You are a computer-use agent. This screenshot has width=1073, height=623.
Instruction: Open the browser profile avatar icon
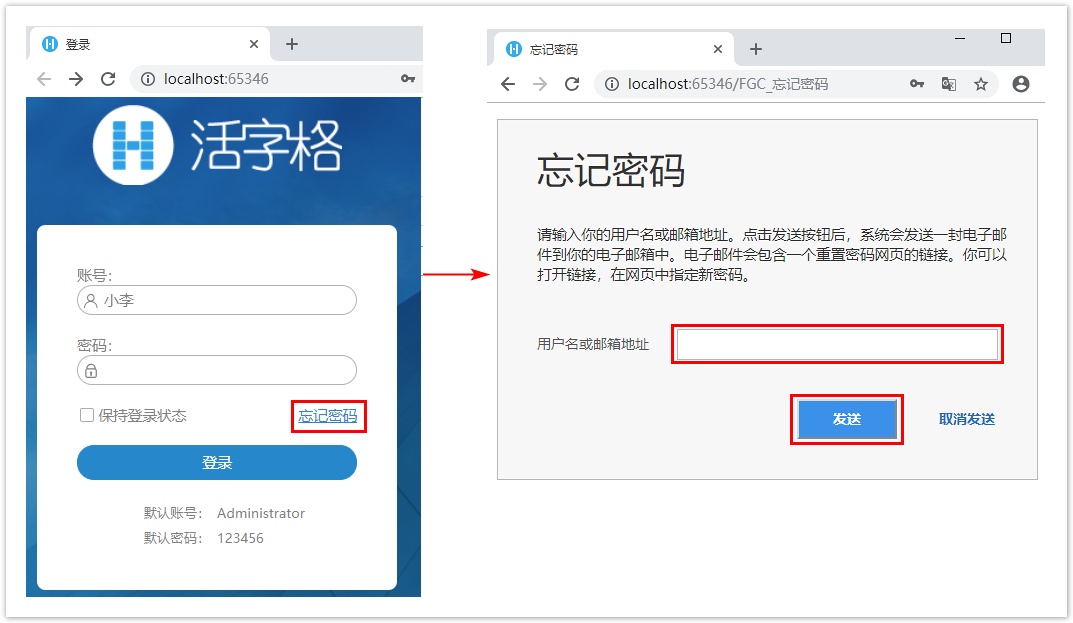point(1020,84)
